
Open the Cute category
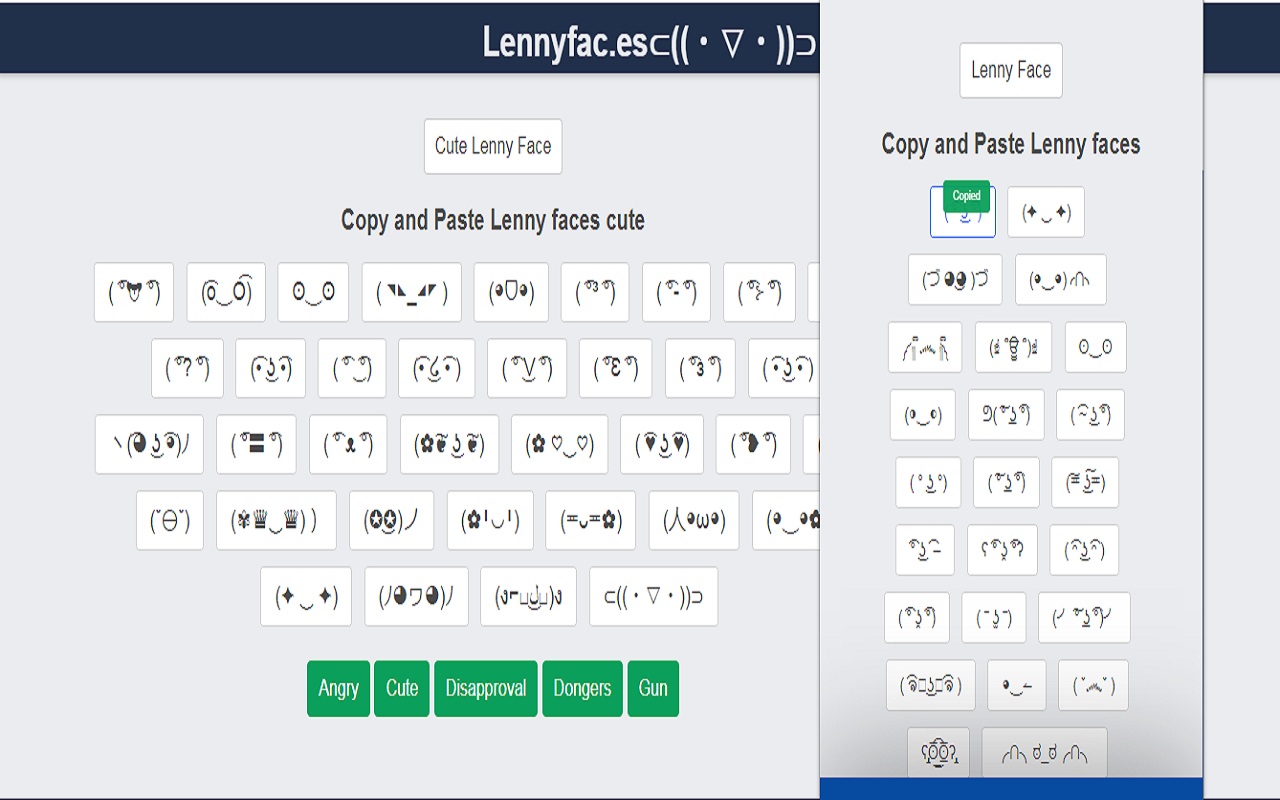point(402,688)
